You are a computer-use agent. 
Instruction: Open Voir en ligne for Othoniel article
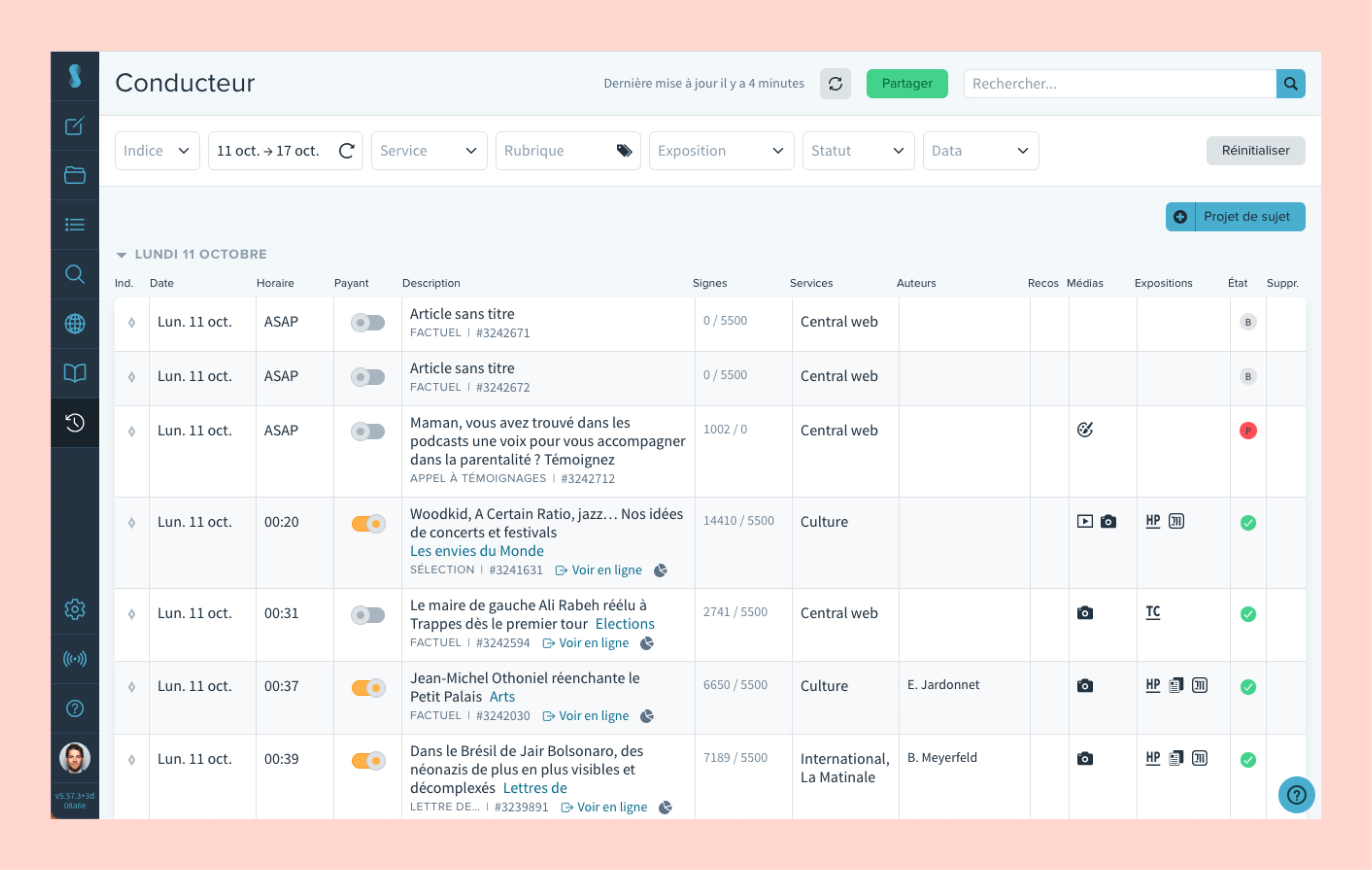pos(585,716)
